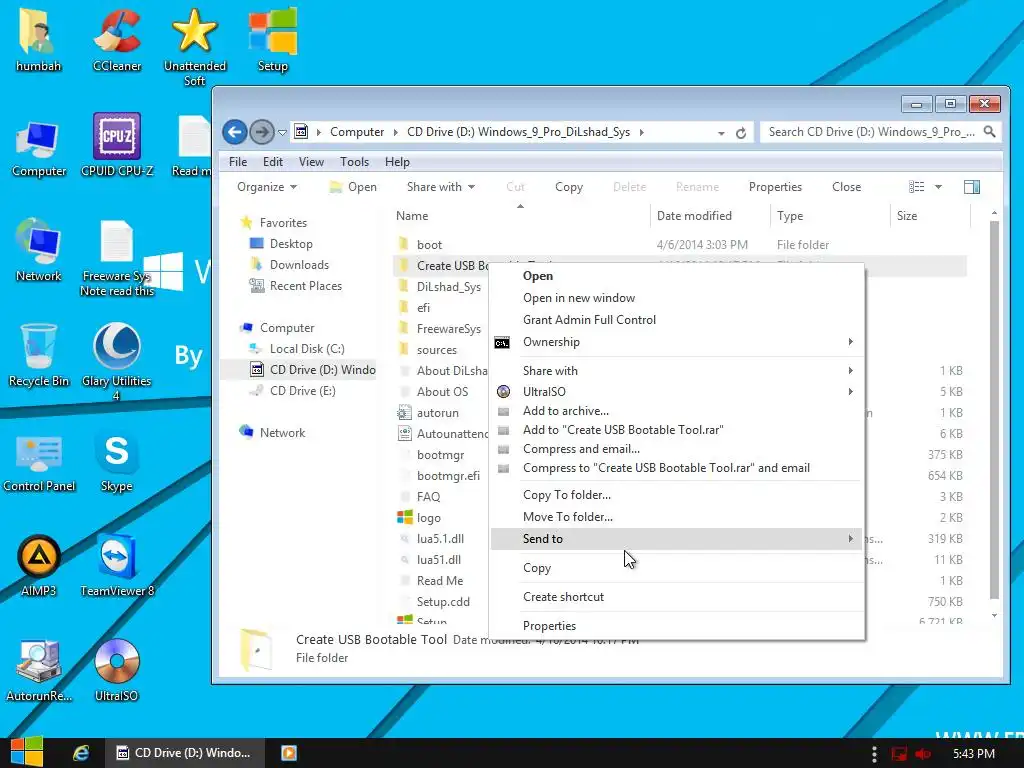Viewport: 1024px width, 768px height.
Task: Click the Open toolbar button
Action: pyautogui.click(x=353, y=187)
